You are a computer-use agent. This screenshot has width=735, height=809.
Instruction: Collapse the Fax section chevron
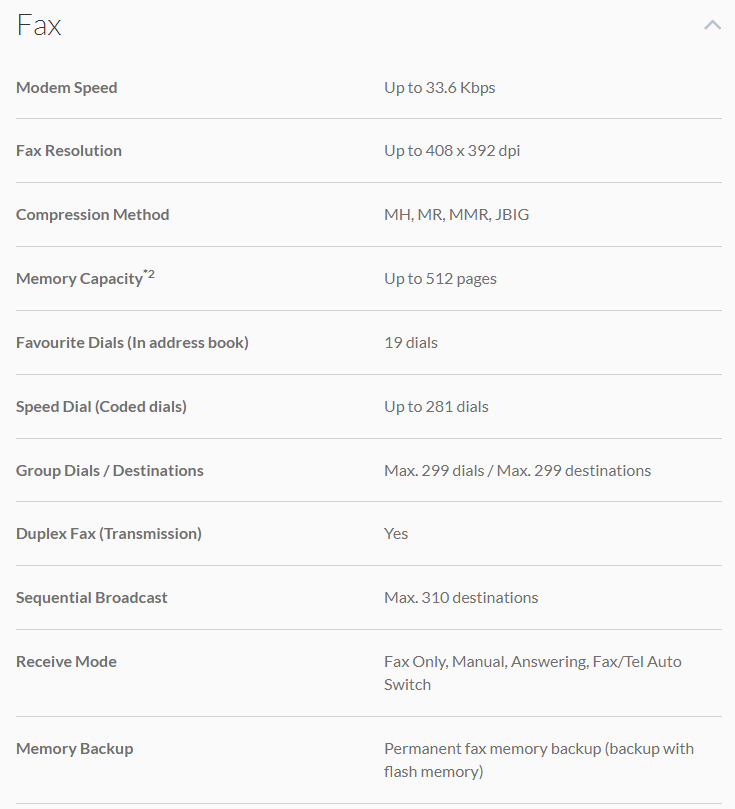pos(712,25)
